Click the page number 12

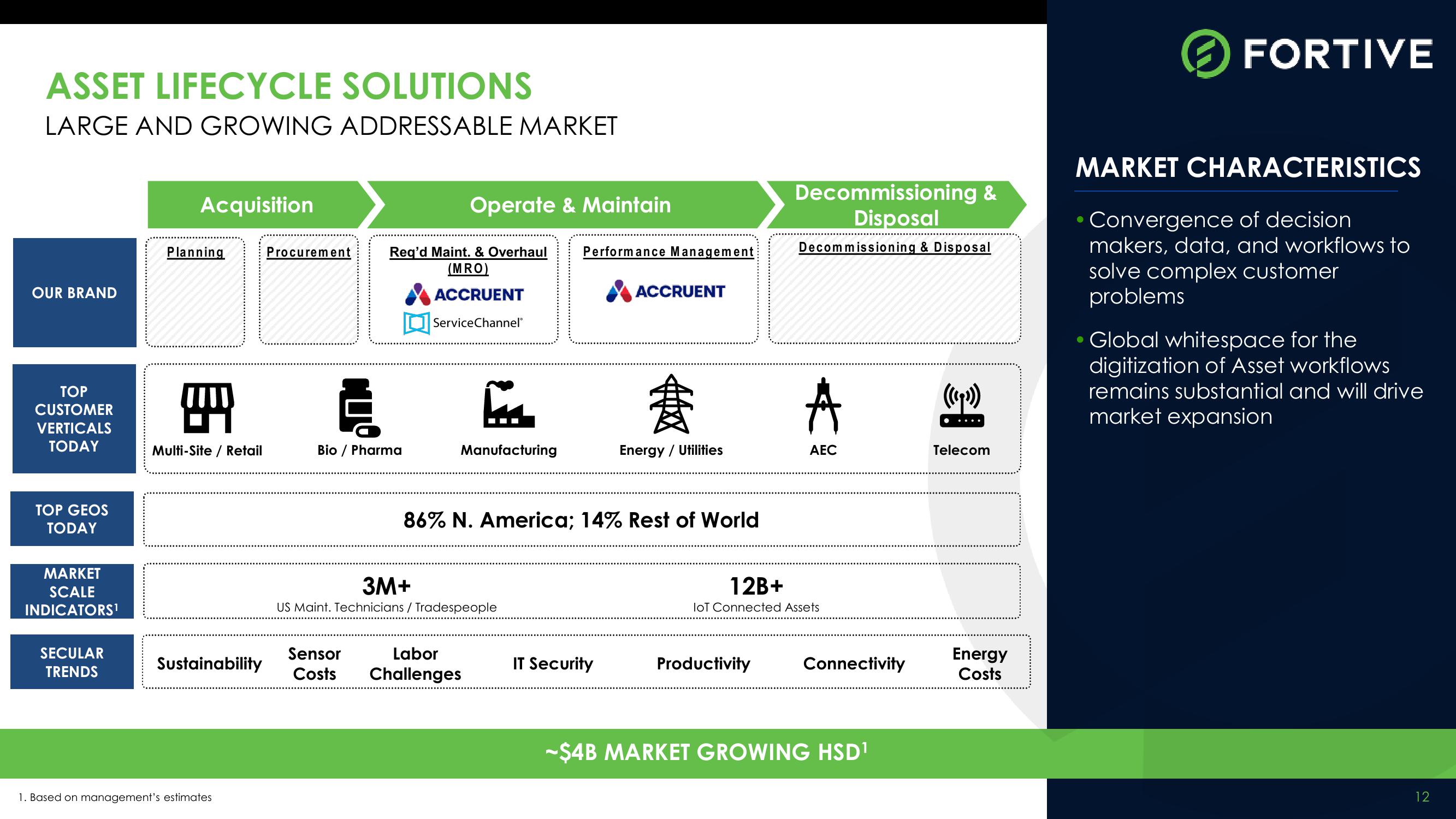tap(1422, 797)
